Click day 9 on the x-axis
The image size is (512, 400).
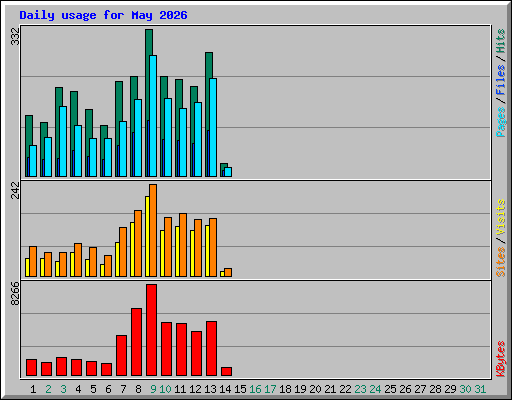(x=153, y=389)
